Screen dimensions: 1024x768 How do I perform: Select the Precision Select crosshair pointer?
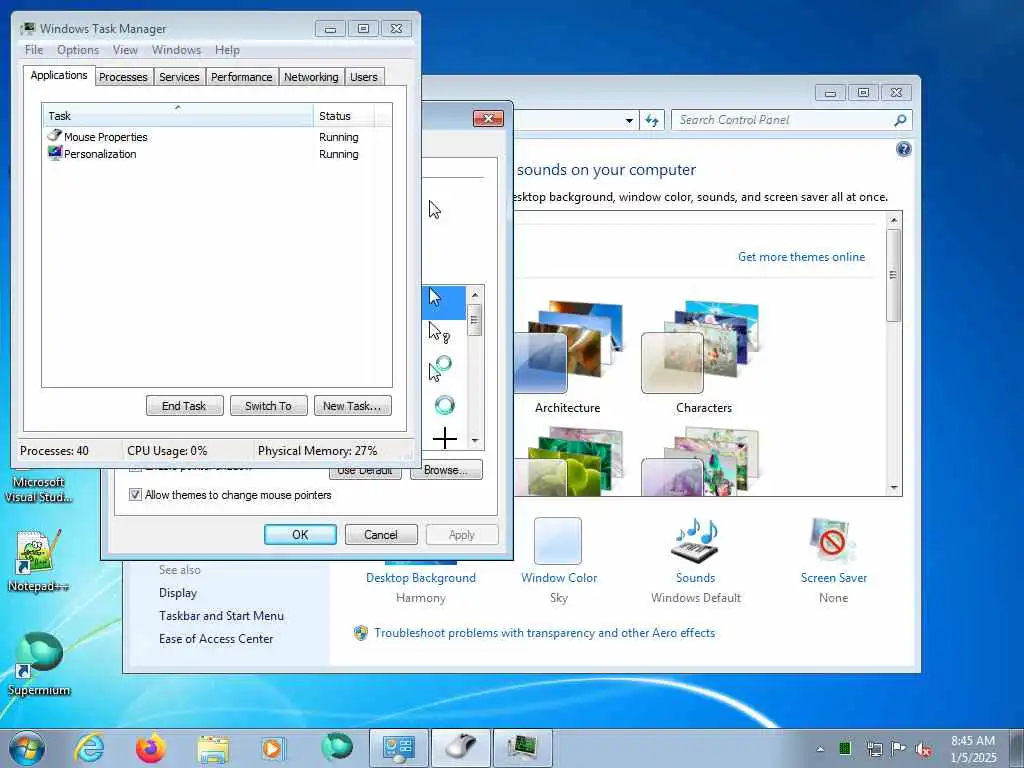443,438
